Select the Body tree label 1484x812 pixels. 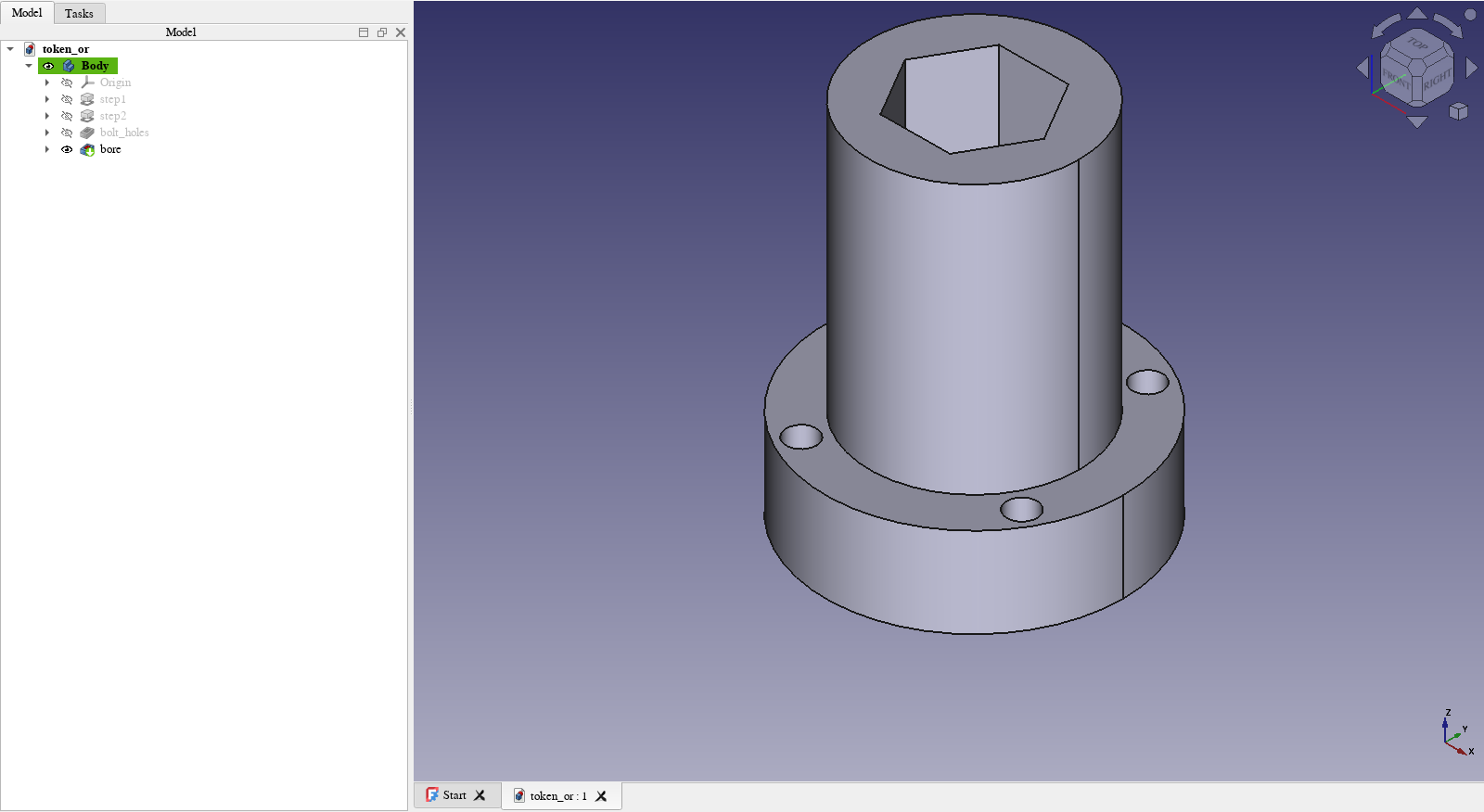pos(95,66)
